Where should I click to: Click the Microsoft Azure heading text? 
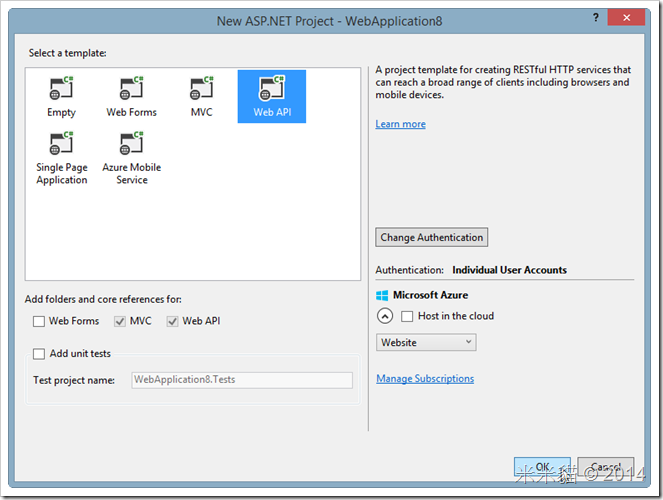[430, 295]
